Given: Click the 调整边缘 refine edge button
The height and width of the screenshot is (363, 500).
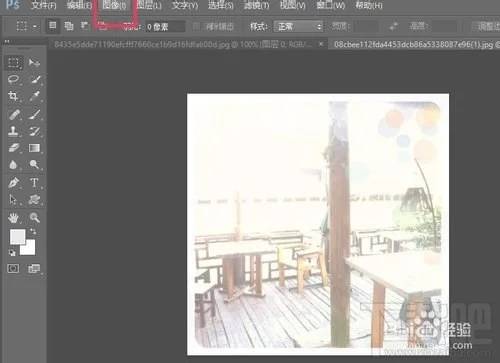Looking at the screenshot, I should (x=486, y=26).
